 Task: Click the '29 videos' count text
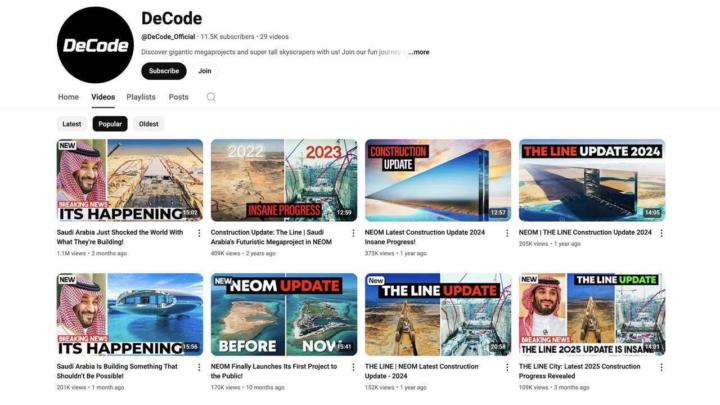[274, 37]
